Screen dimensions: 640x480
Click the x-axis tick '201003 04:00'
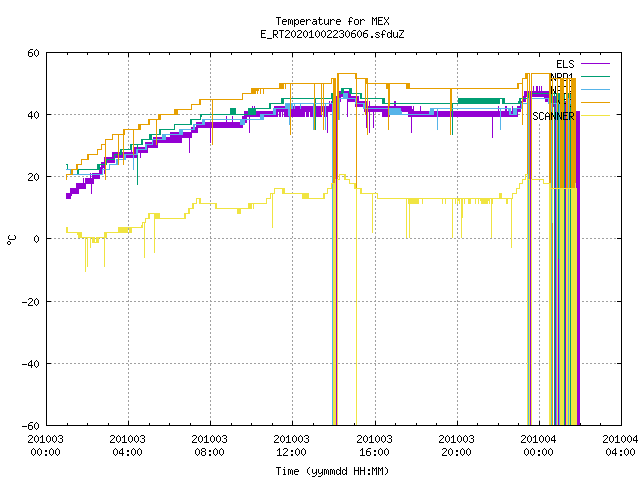pyautogui.click(x=127, y=446)
